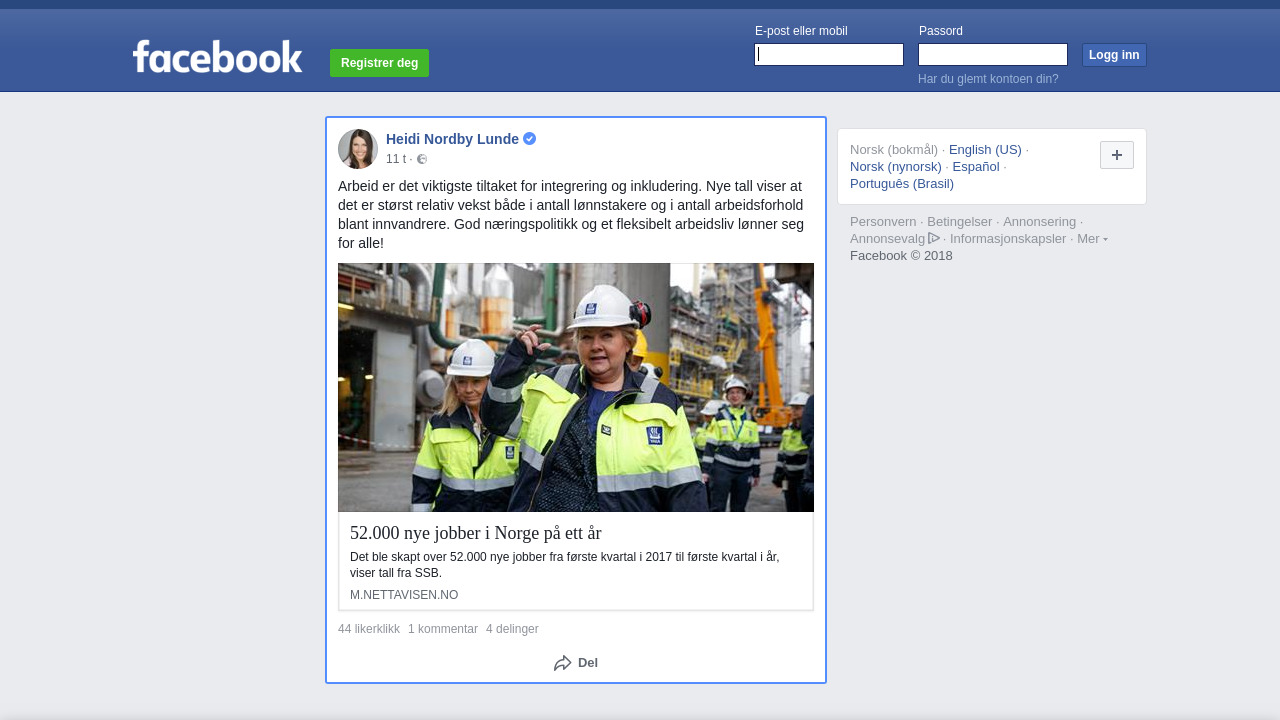1280x720 pixels.
Task: Click the Logg inn button
Action: tap(1114, 55)
